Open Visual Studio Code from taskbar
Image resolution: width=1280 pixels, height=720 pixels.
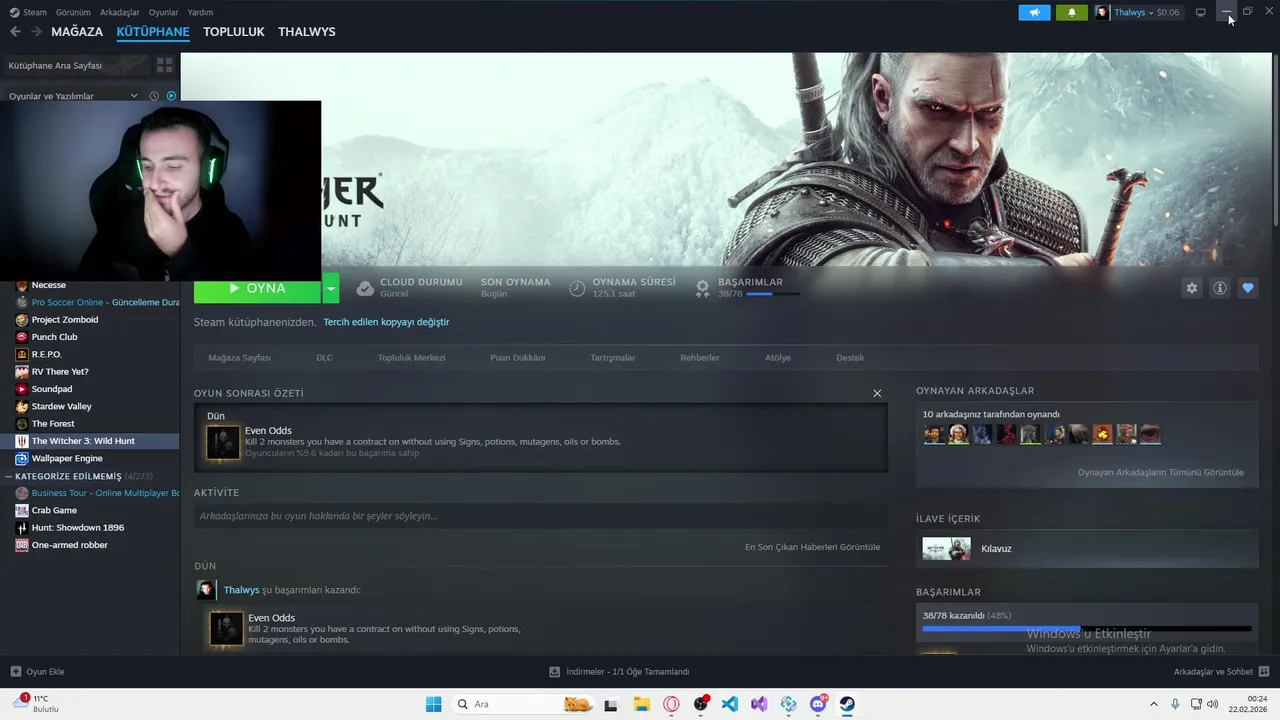(730, 704)
